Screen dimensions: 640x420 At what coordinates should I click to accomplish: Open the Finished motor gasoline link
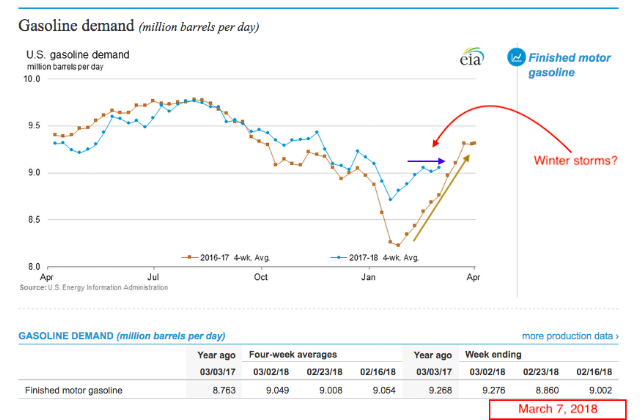(x=569, y=65)
